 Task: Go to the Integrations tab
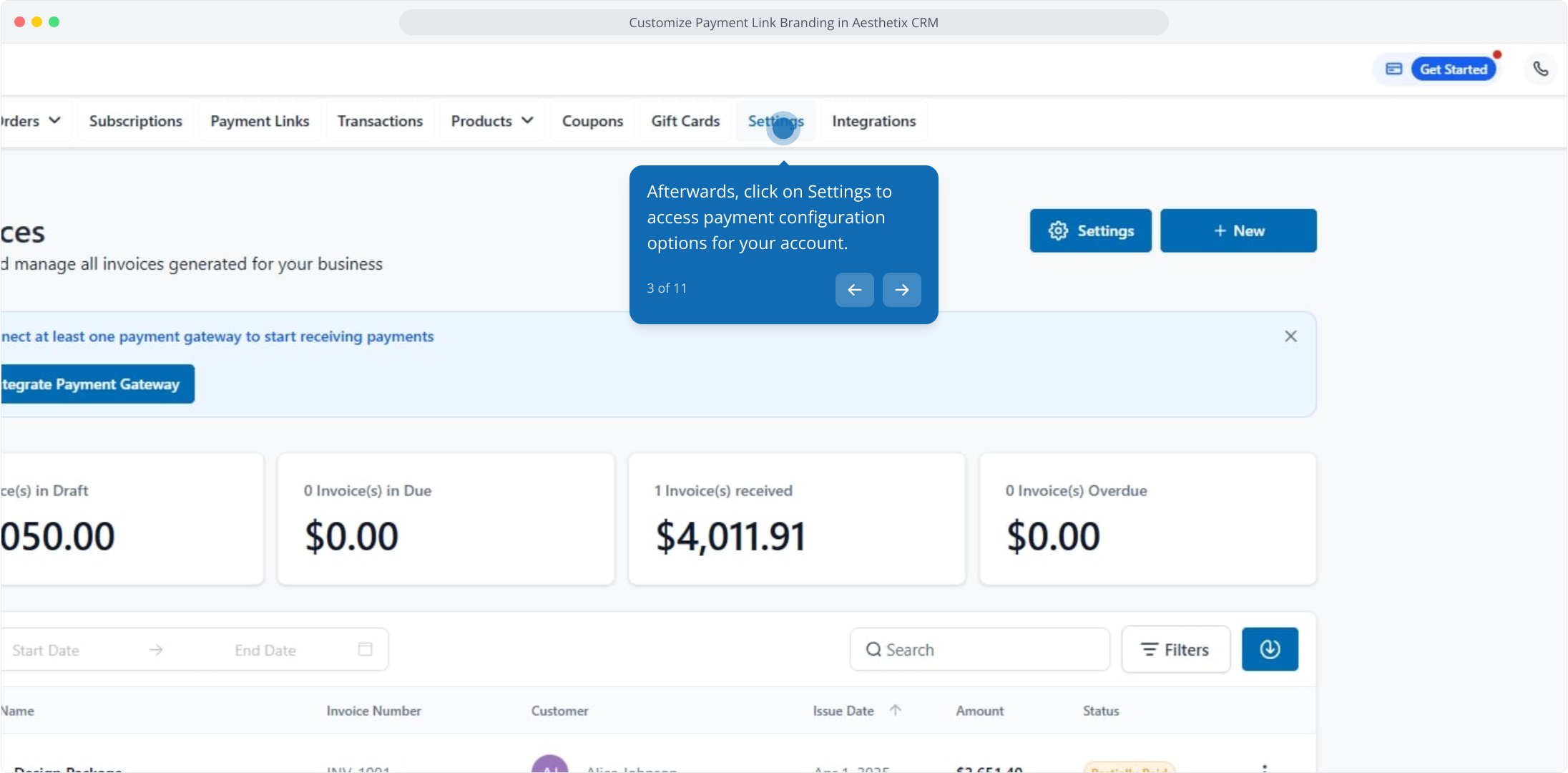pos(873,121)
